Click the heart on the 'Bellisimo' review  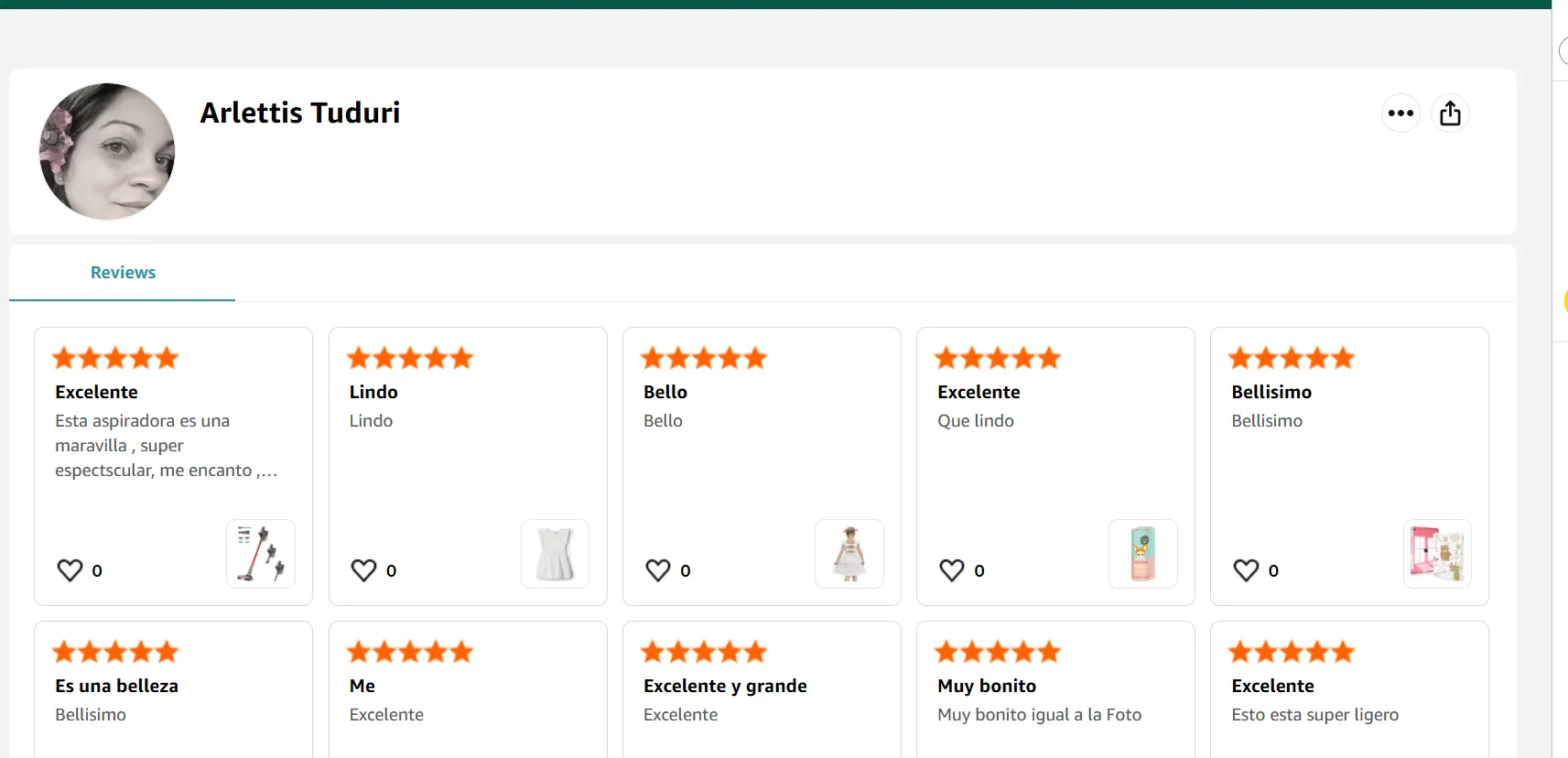coord(1246,570)
